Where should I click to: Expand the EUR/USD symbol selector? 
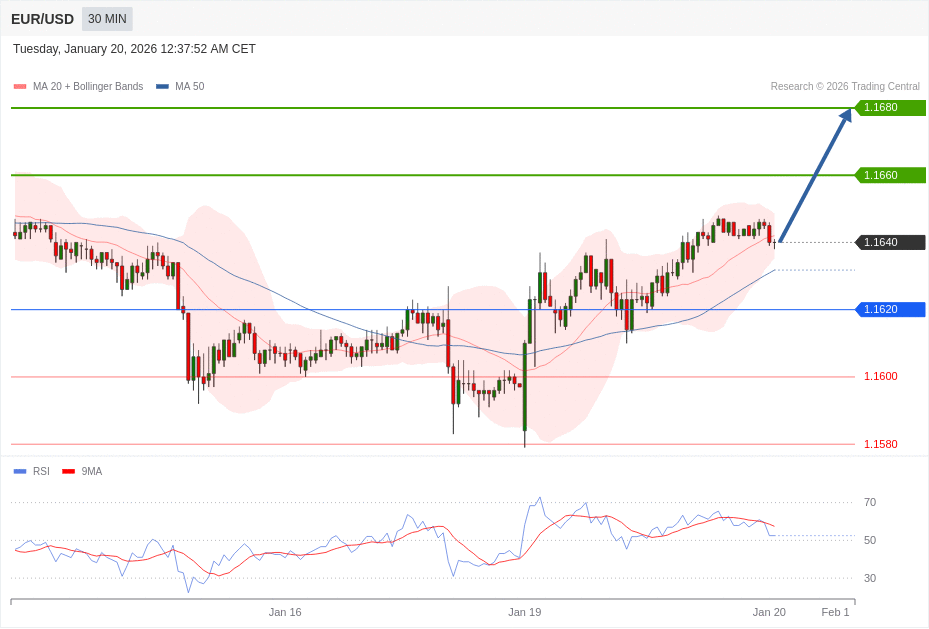43,18
